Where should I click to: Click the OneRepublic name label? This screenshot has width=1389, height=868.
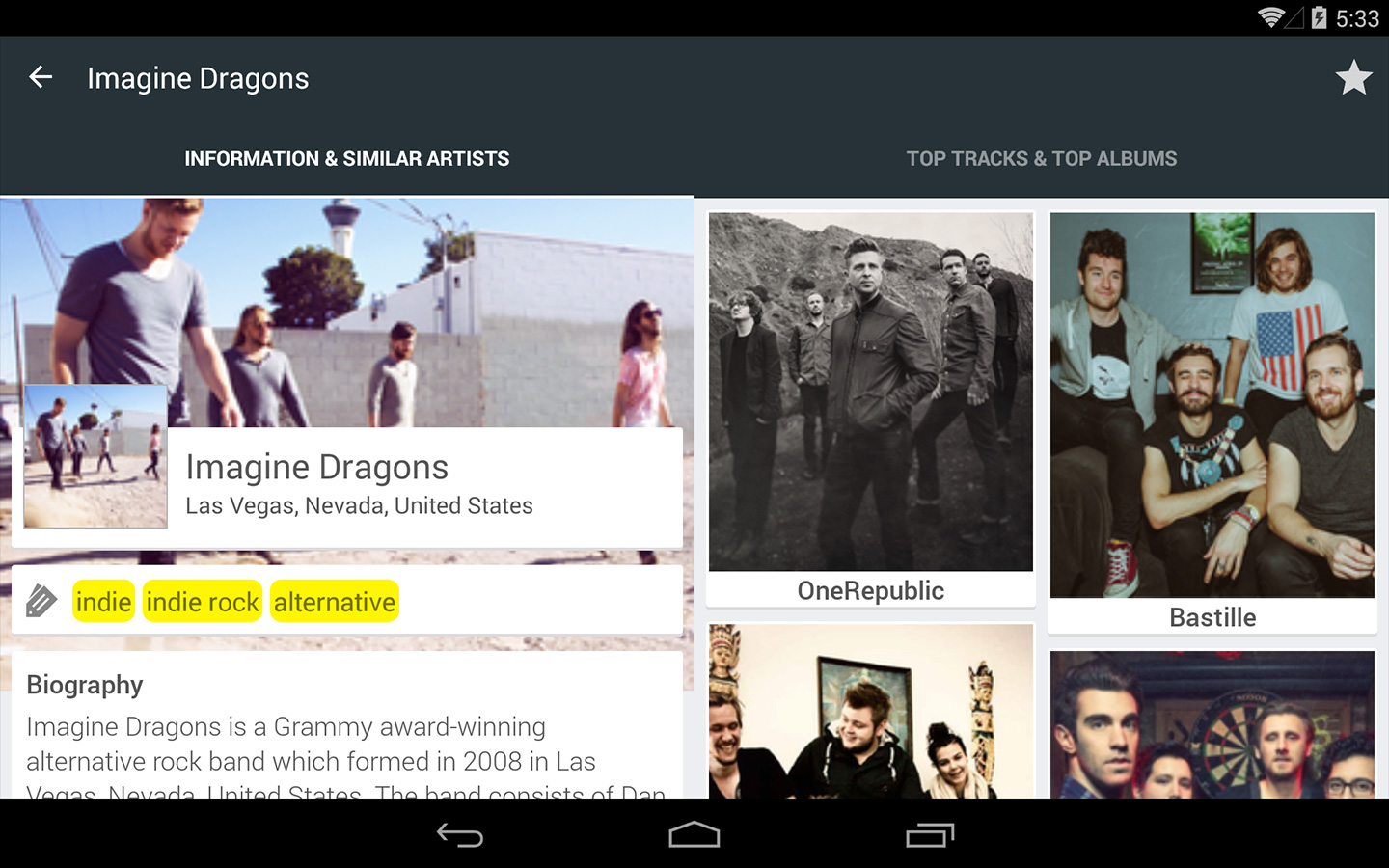tap(870, 590)
